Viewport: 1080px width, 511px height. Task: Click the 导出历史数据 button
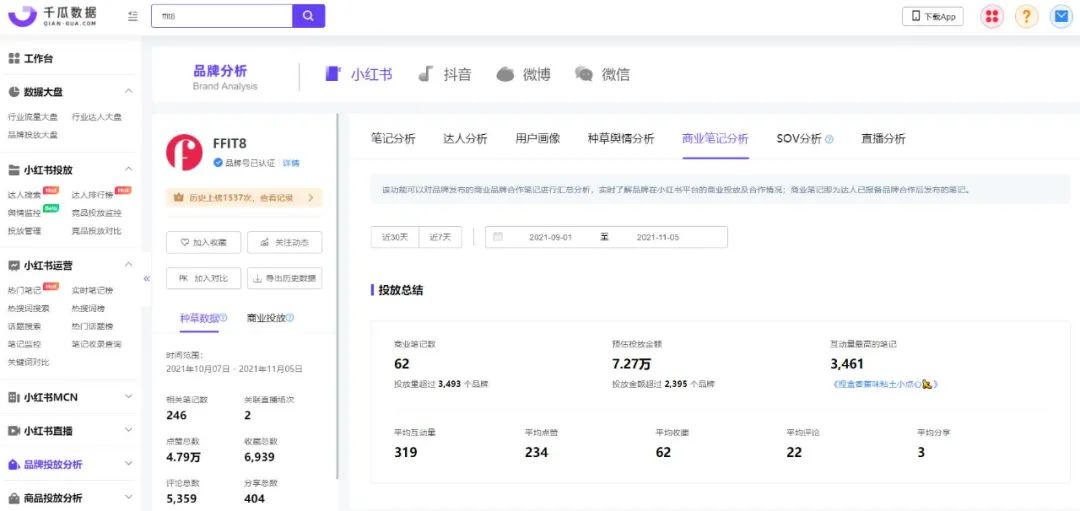point(284,278)
